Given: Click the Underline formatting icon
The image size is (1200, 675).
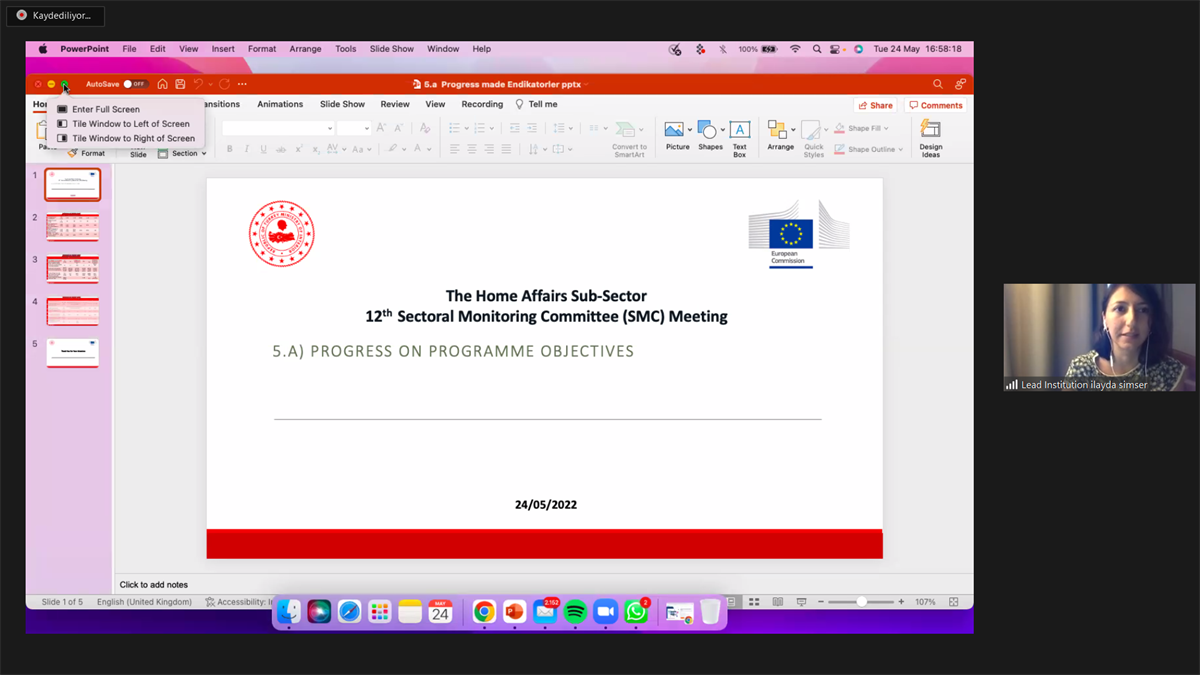Looking at the screenshot, I should [x=263, y=149].
